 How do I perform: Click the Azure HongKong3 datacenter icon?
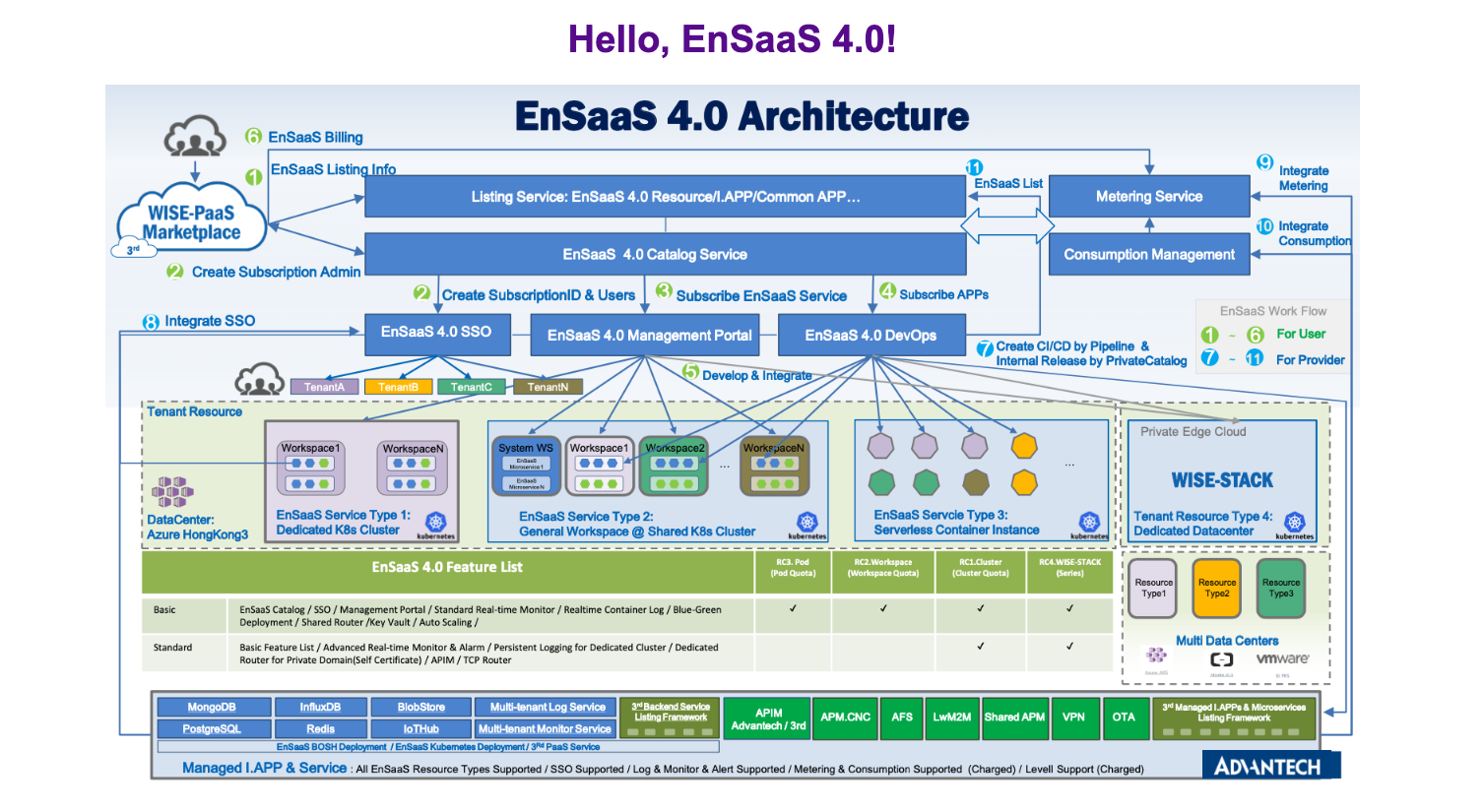[172, 491]
